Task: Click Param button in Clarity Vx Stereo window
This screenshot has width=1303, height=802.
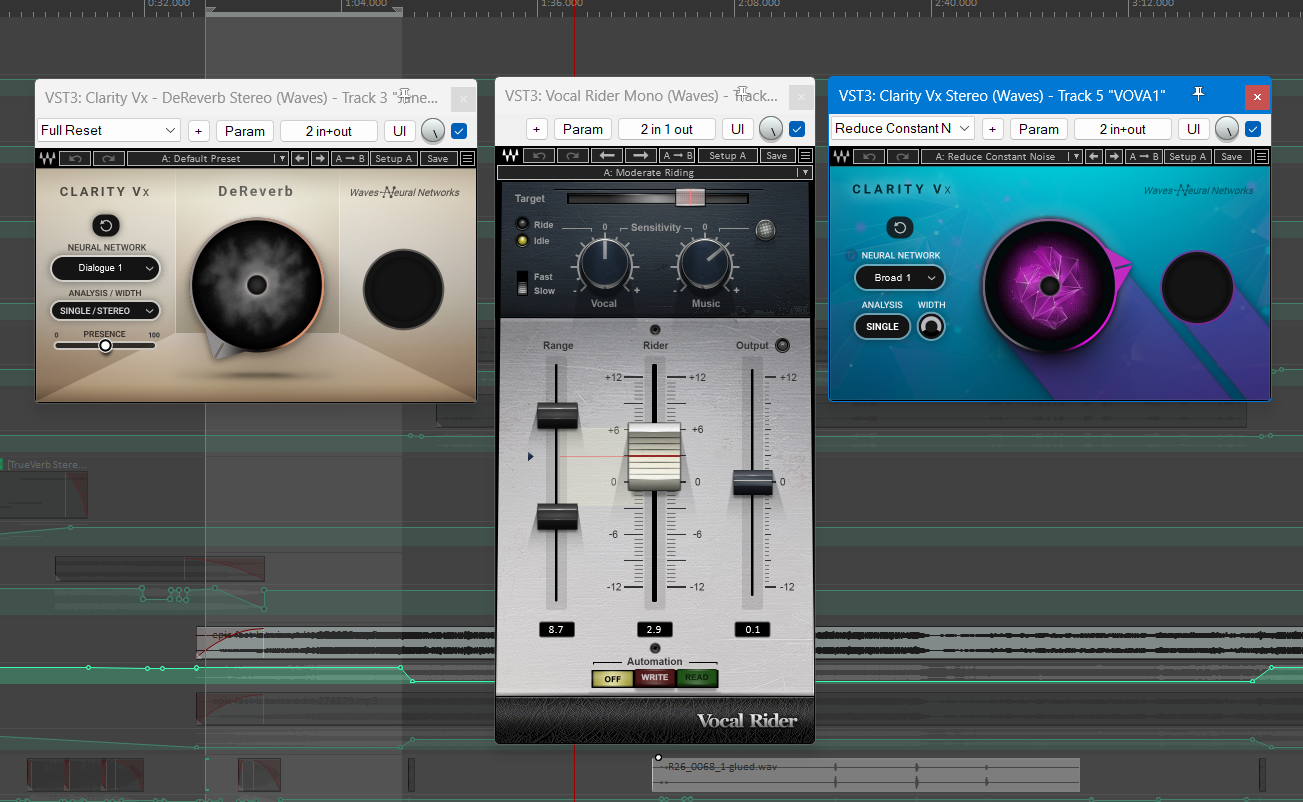Action: pyautogui.click(x=1039, y=128)
